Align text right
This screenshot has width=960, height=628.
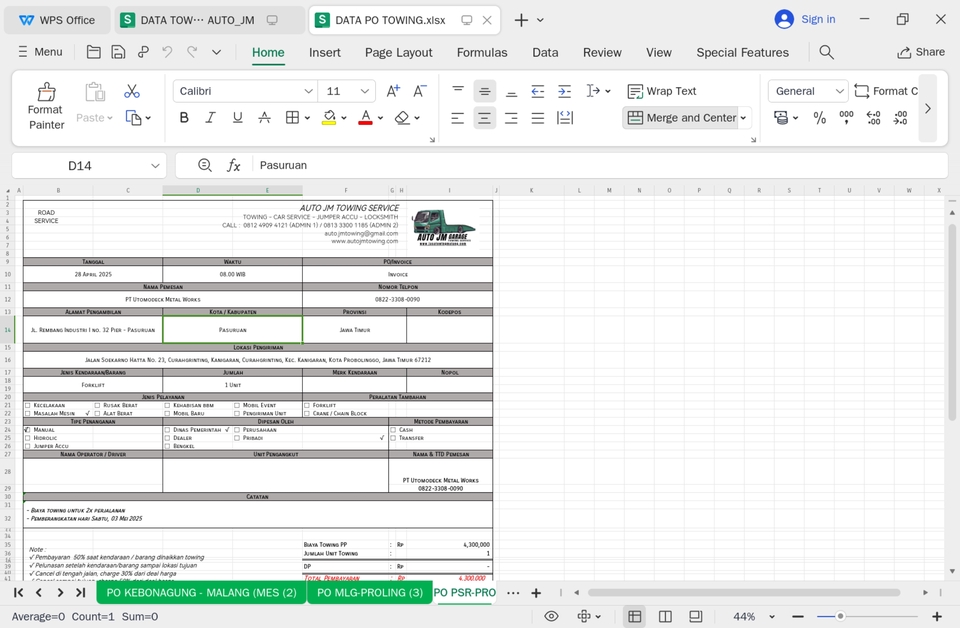coord(511,118)
